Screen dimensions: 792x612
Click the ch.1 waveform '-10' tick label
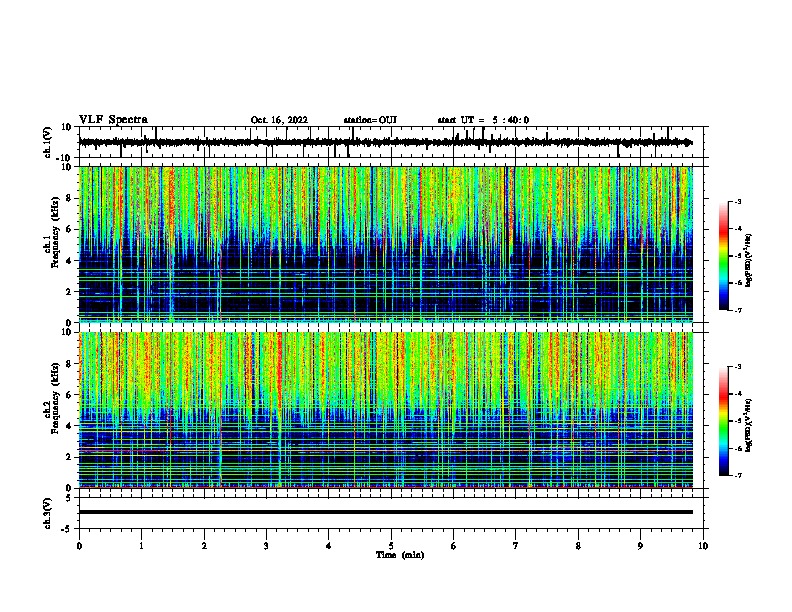(65, 158)
